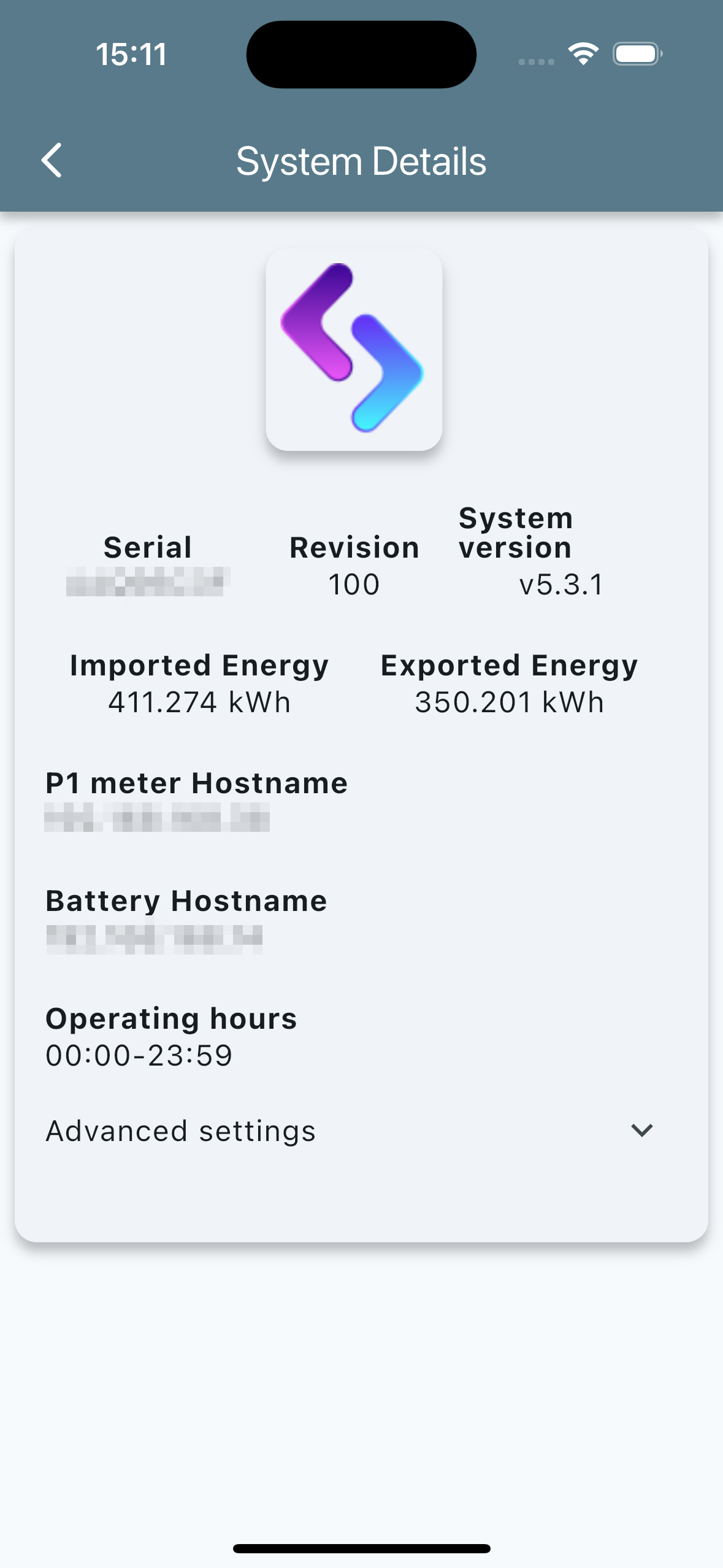
Task: Tap the clock time in status bar
Action: coord(131,54)
